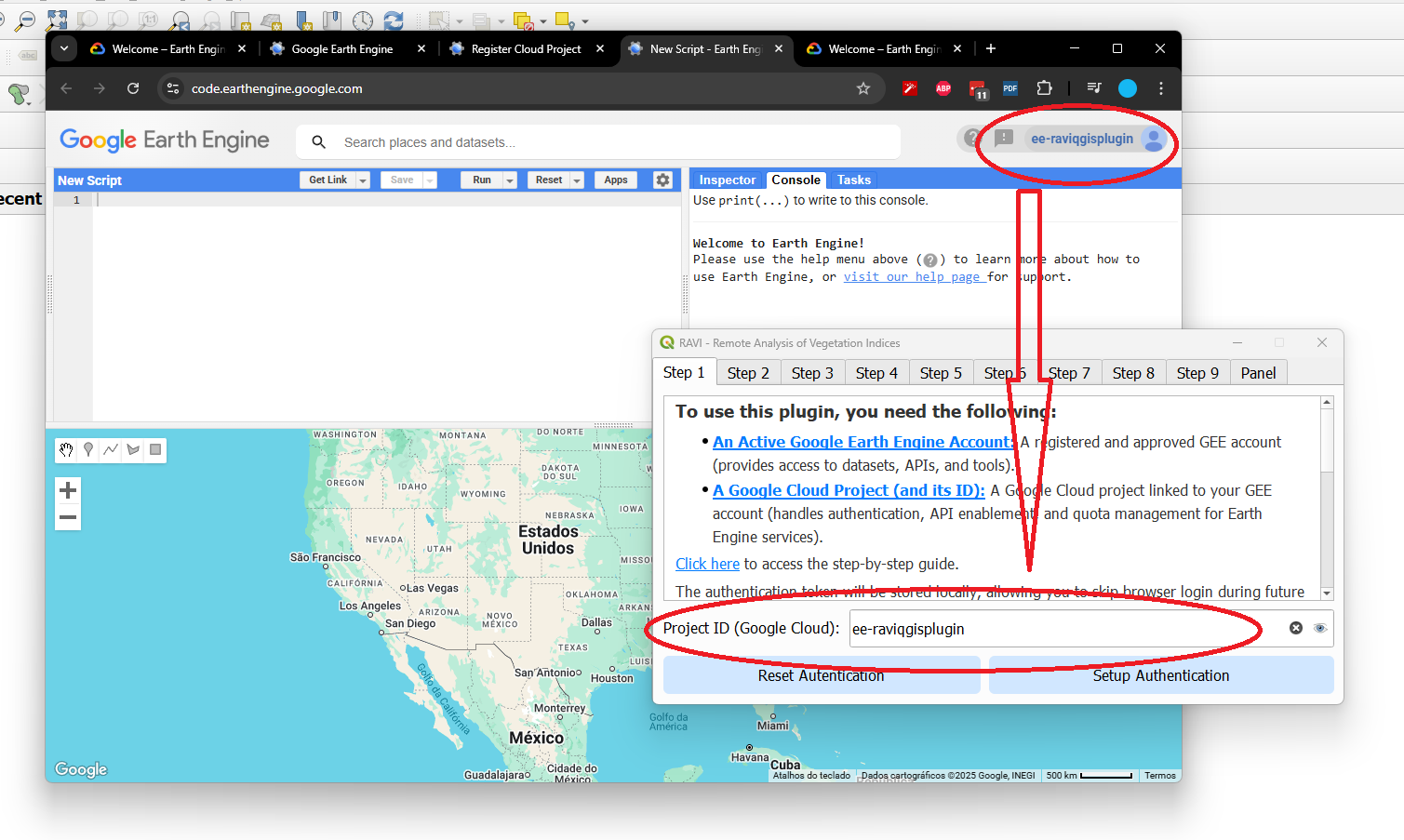Select the add marker drawing tool

88,450
